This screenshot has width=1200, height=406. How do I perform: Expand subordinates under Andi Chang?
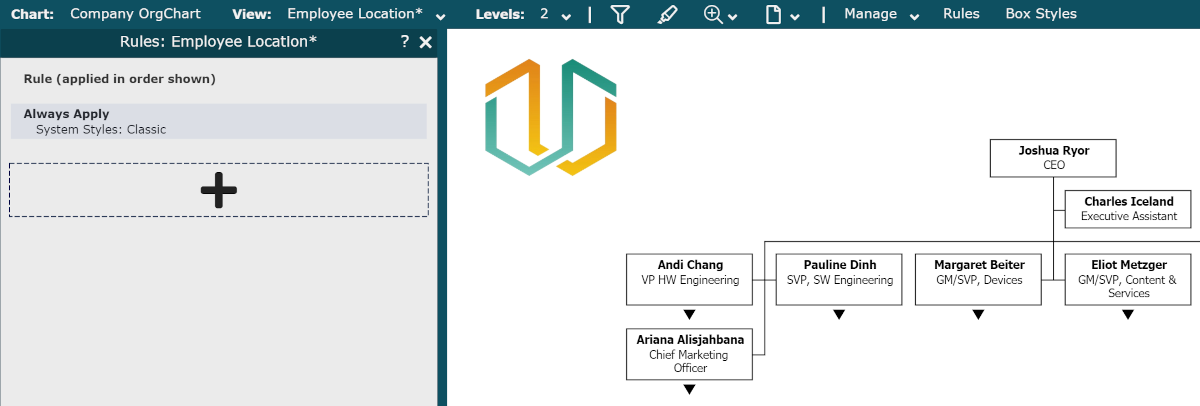(x=689, y=315)
